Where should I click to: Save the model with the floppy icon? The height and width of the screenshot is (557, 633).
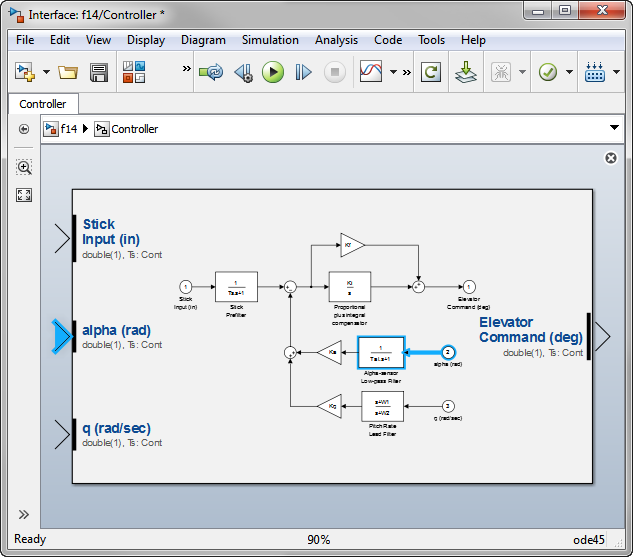click(99, 72)
